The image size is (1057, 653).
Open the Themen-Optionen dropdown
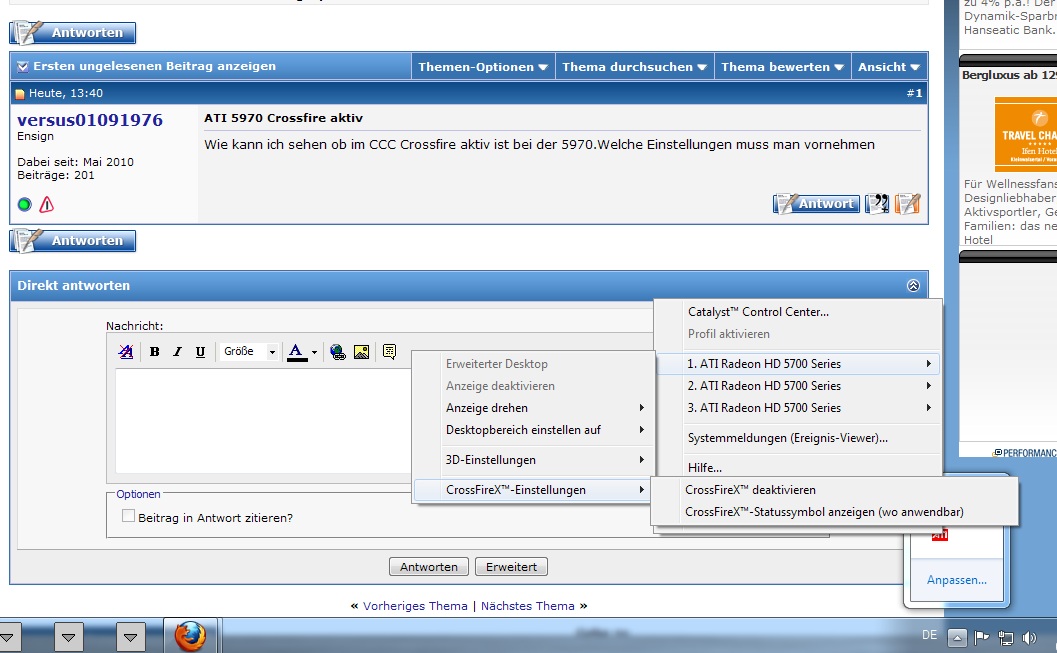(x=483, y=67)
